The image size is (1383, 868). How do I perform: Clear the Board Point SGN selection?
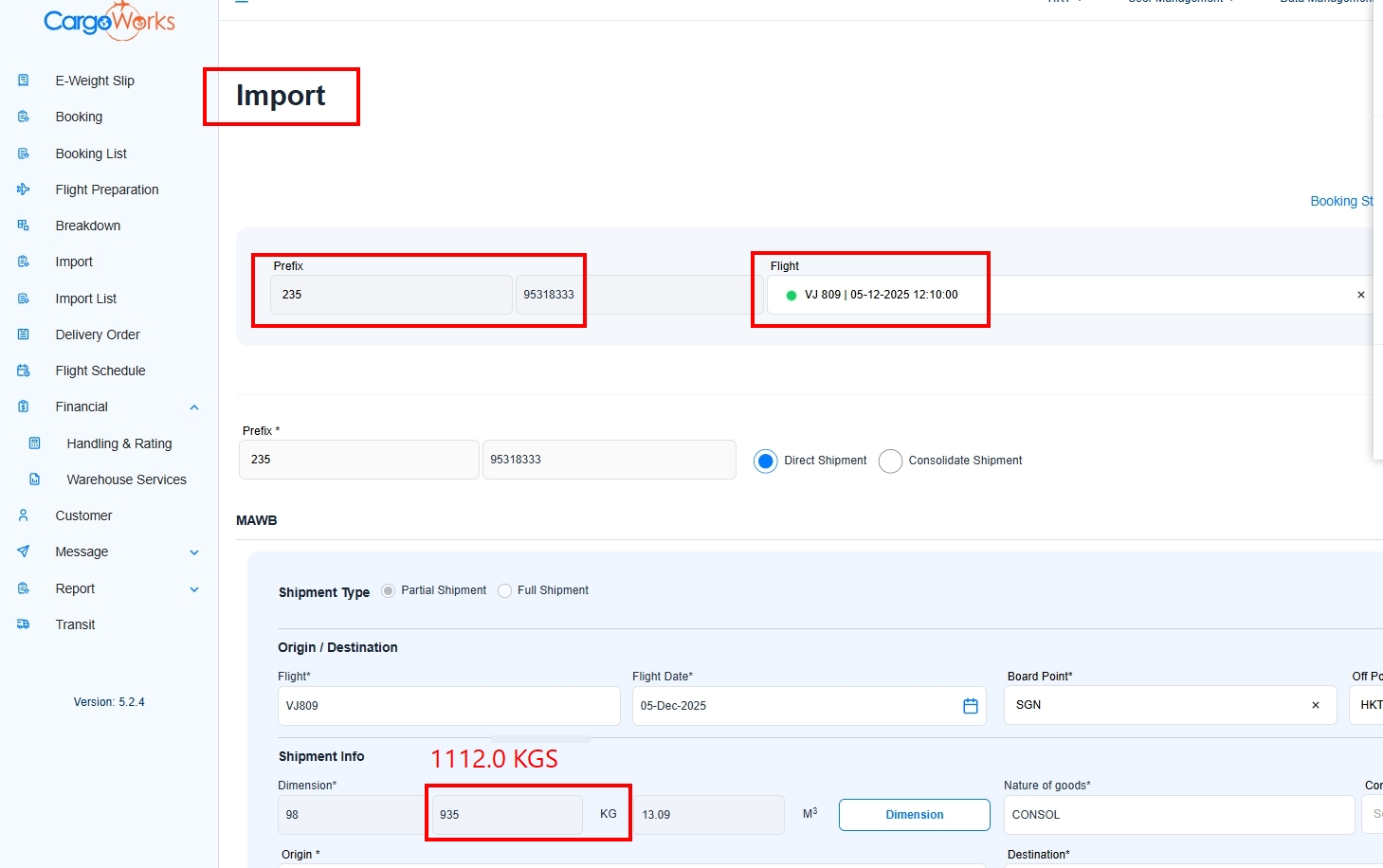pyautogui.click(x=1315, y=705)
